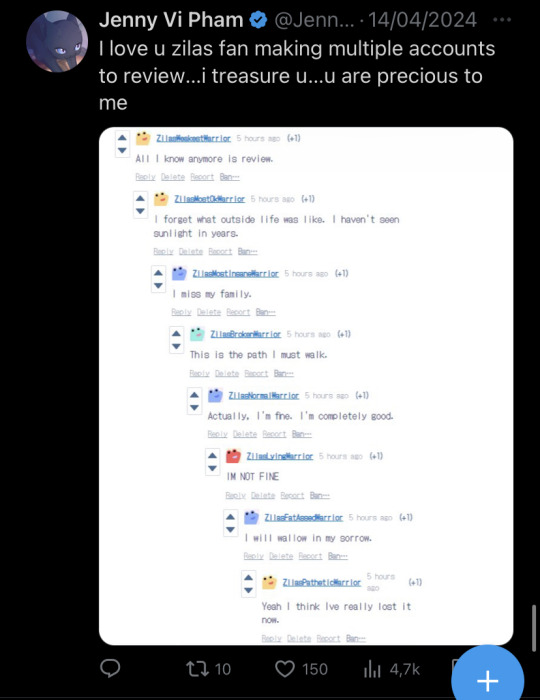Image resolution: width=540 pixels, height=700 pixels.
Task: Tap the @Jenn... username handle
Action: (x=314, y=20)
